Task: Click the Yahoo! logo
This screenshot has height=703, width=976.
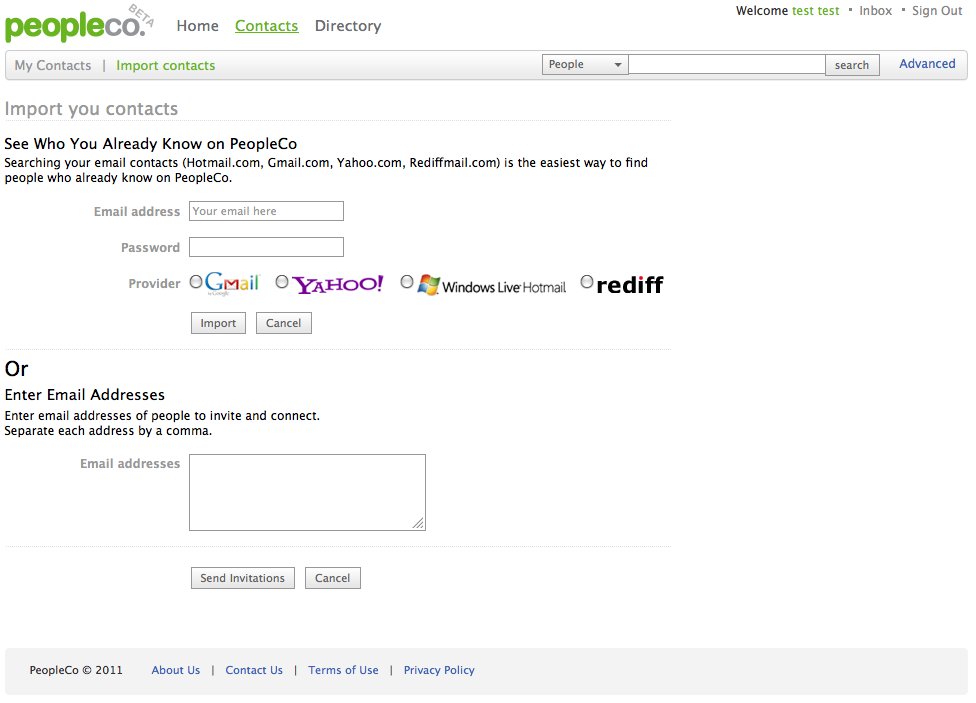Action: tap(338, 285)
